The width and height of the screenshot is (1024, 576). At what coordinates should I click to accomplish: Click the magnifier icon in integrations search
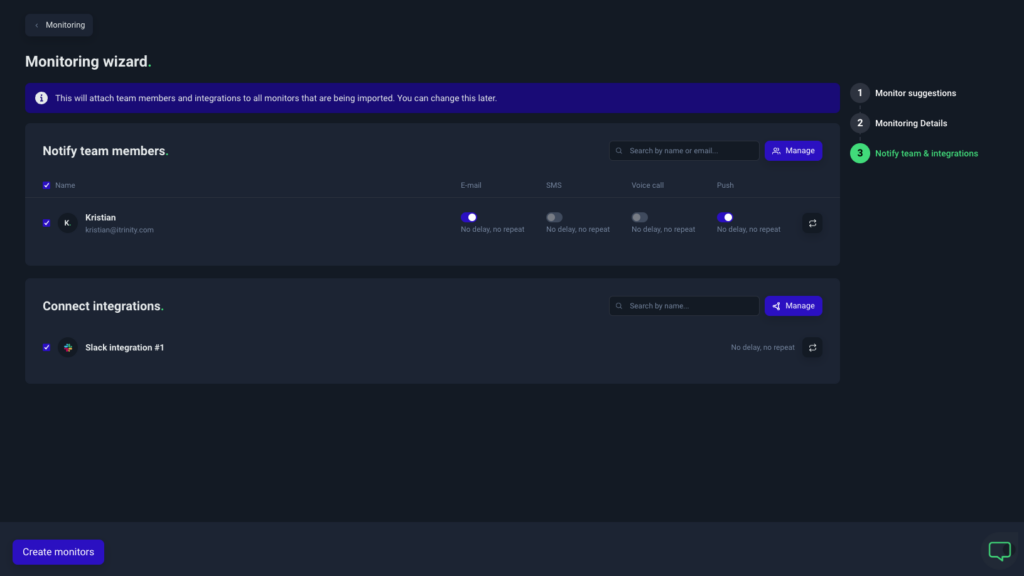[620, 305]
